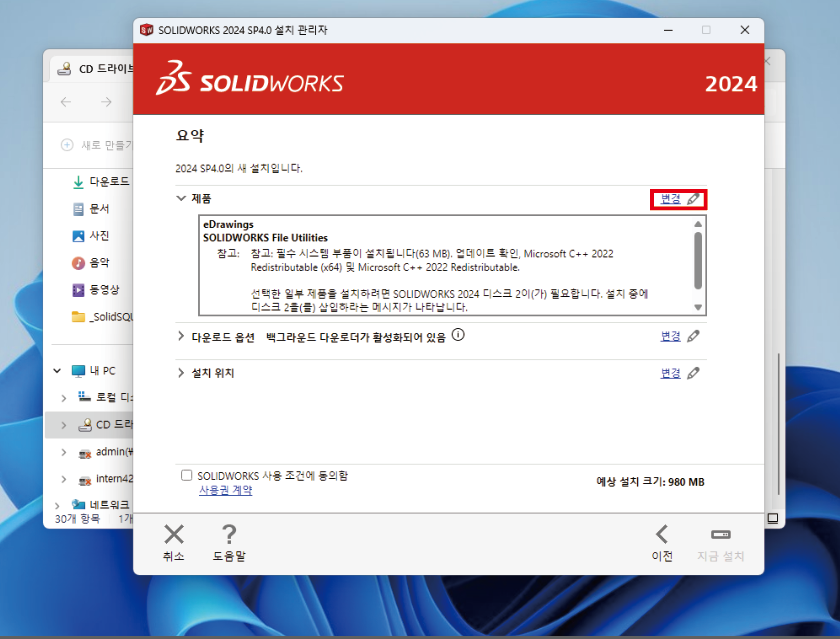Go back with the 이전 button

pos(662,542)
